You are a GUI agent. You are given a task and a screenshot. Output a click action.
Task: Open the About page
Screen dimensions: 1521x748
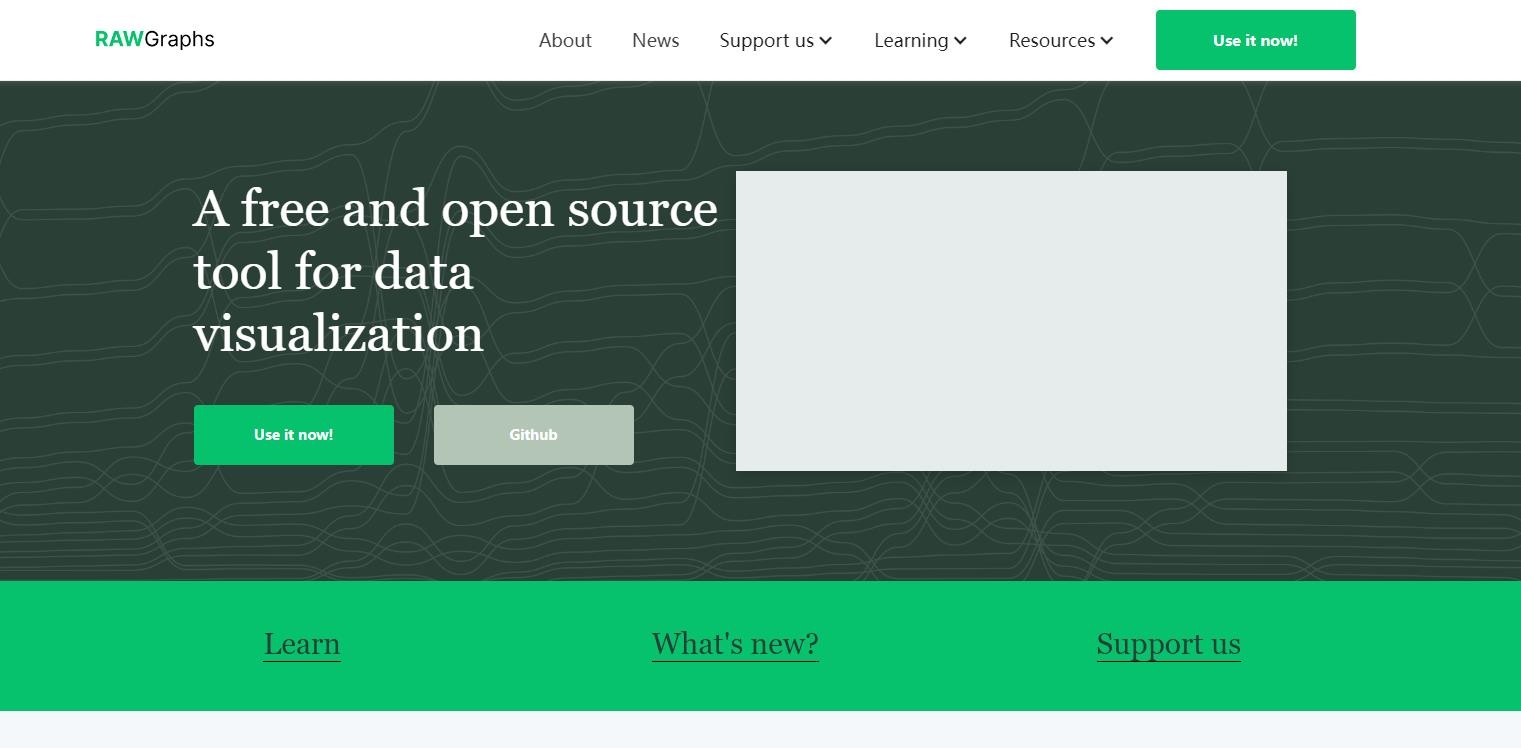click(565, 40)
